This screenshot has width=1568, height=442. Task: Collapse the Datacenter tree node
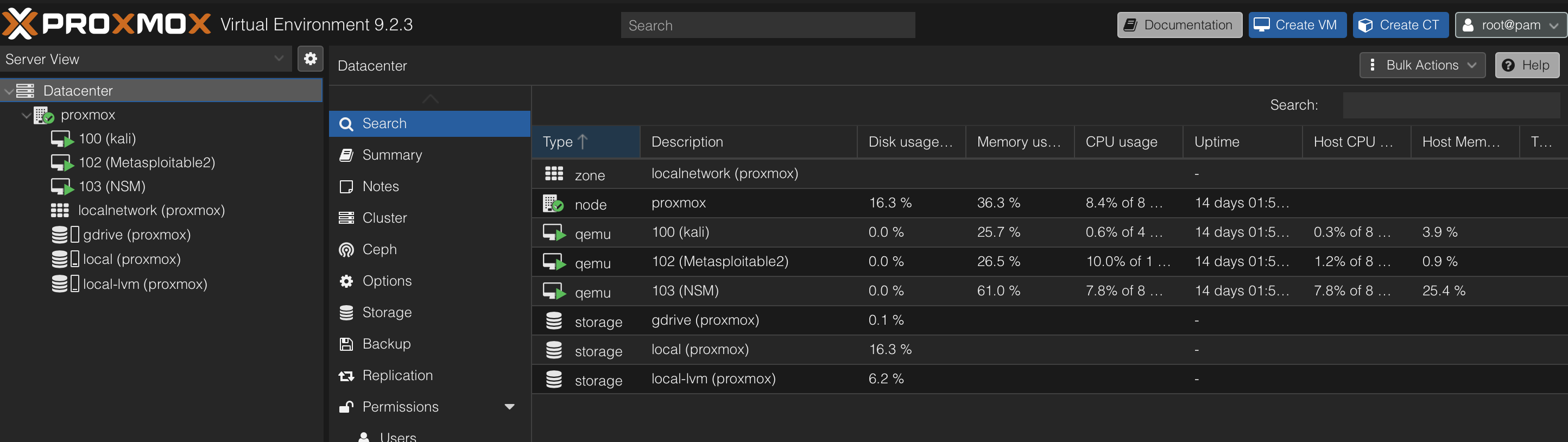click(9, 91)
